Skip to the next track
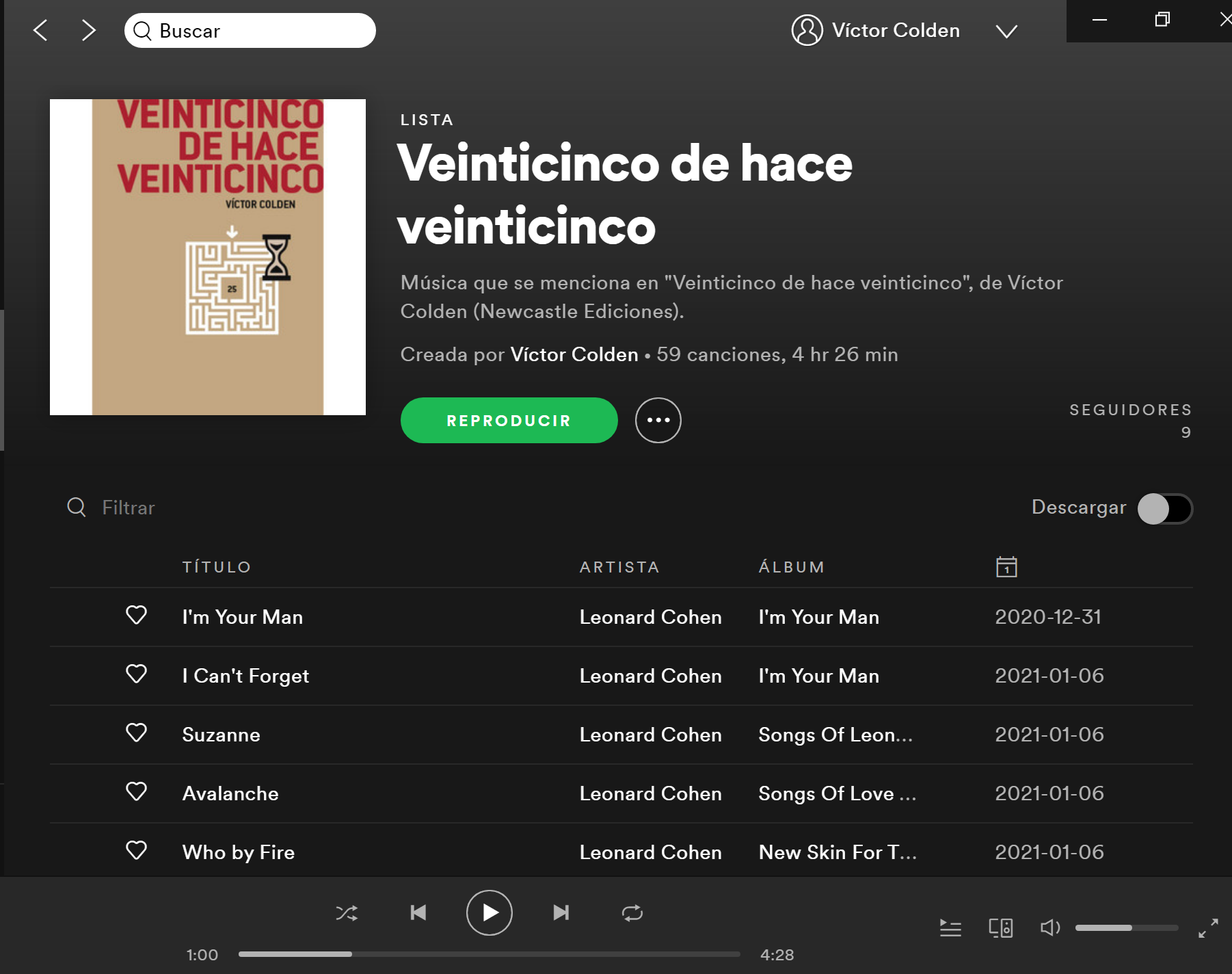Image resolution: width=1232 pixels, height=974 pixels. [561, 913]
